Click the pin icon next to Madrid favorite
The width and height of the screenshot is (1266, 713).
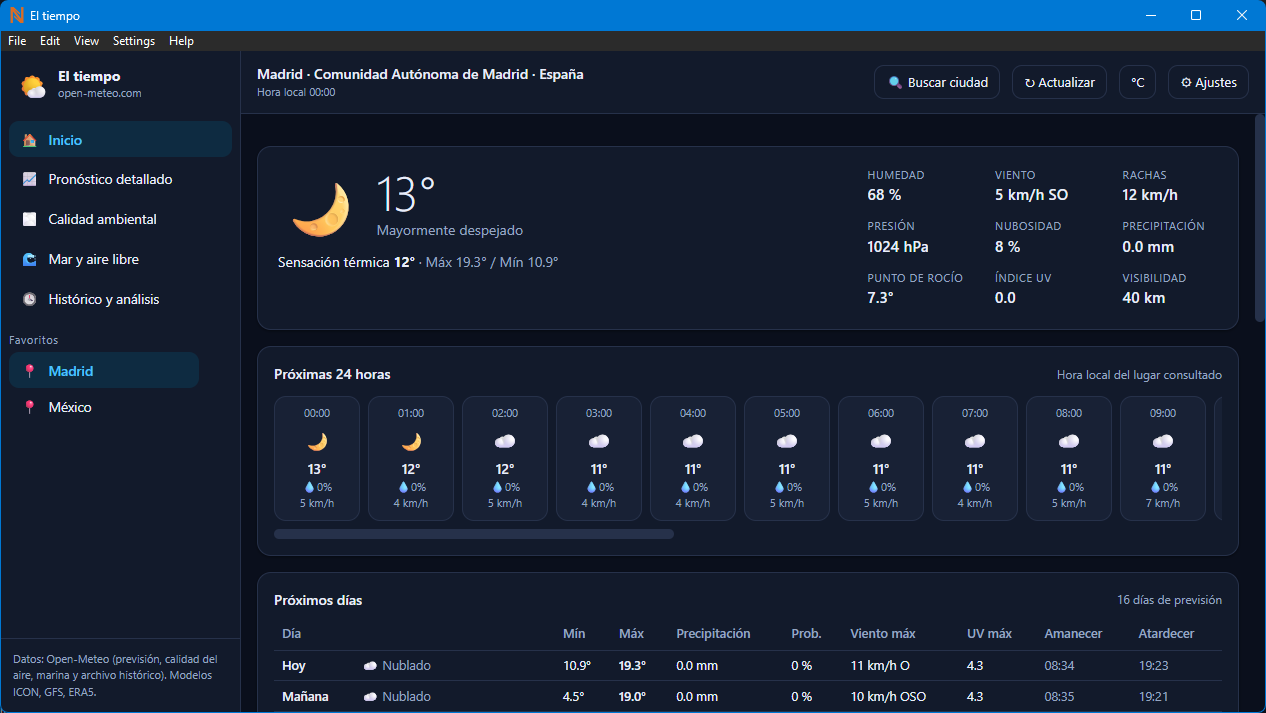[30, 371]
